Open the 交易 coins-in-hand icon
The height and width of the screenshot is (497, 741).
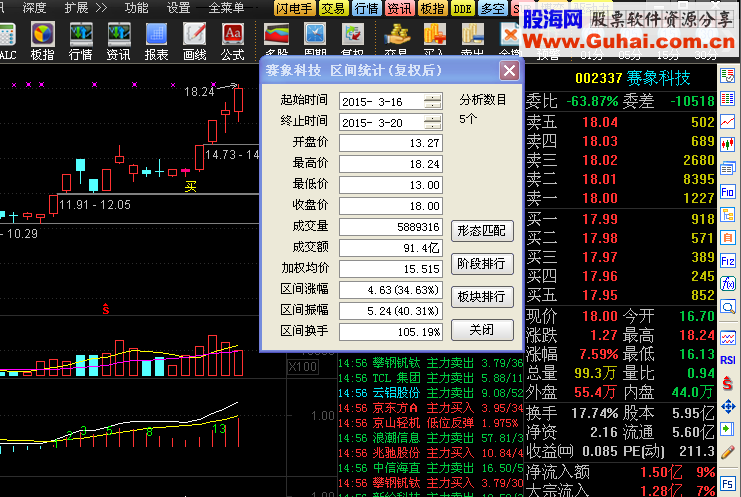pyautogui.click(x=396, y=39)
